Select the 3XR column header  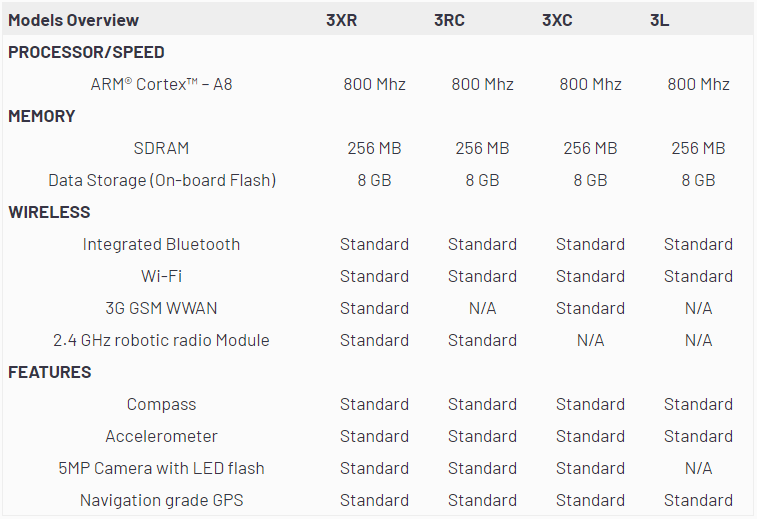pyautogui.click(x=341, y=20)
